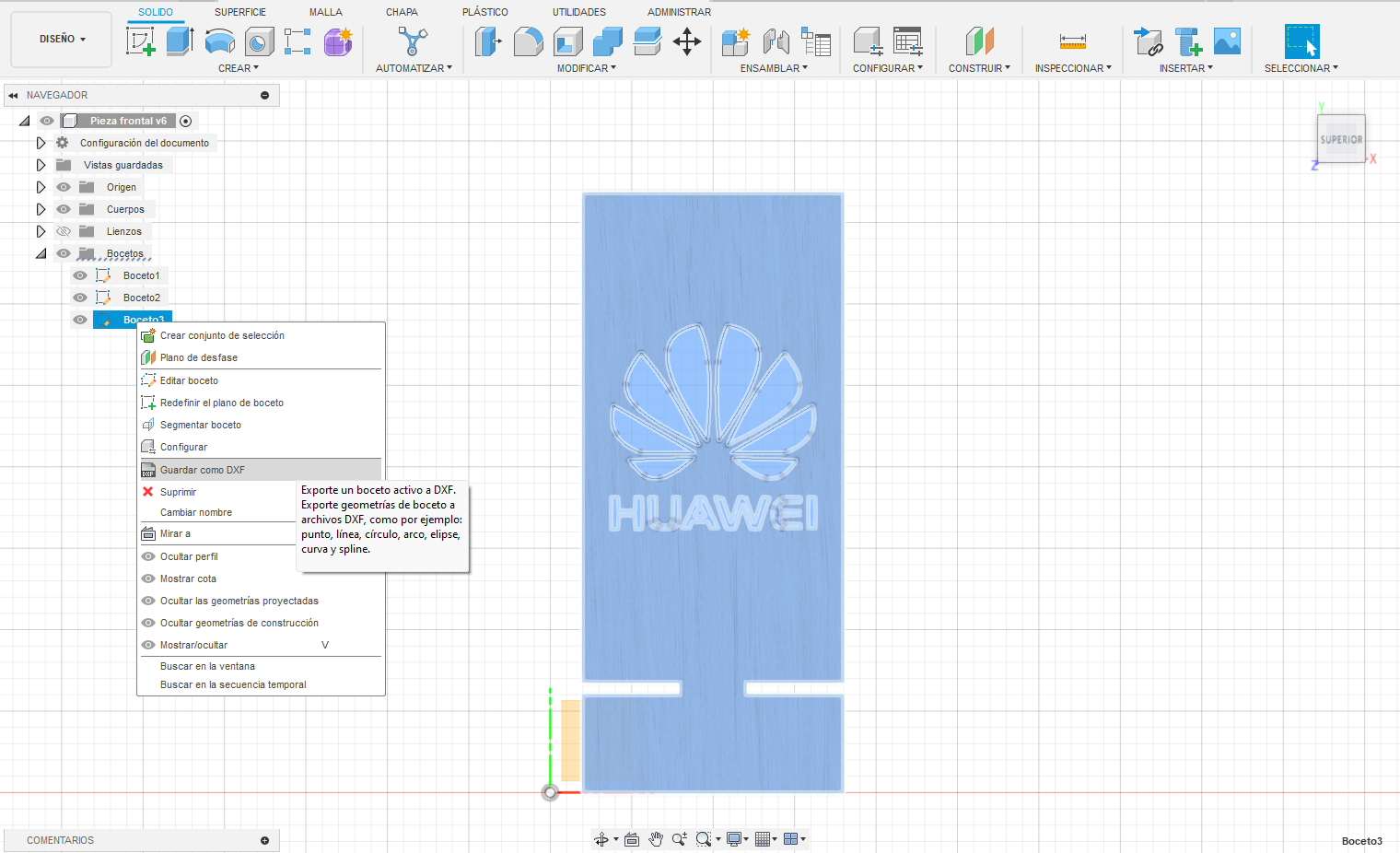Minimize the NAVEGADOR panel round button

tap(265, 95)
